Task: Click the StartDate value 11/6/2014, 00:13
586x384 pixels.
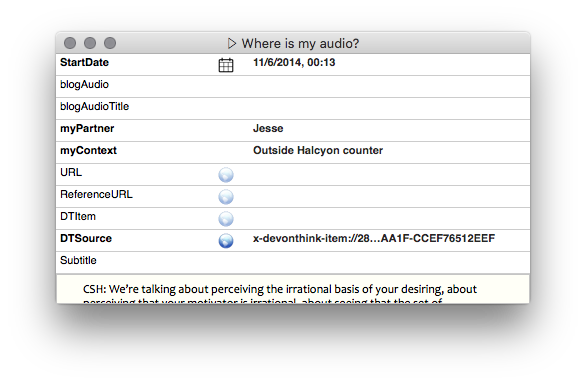Action: point(294,62)
